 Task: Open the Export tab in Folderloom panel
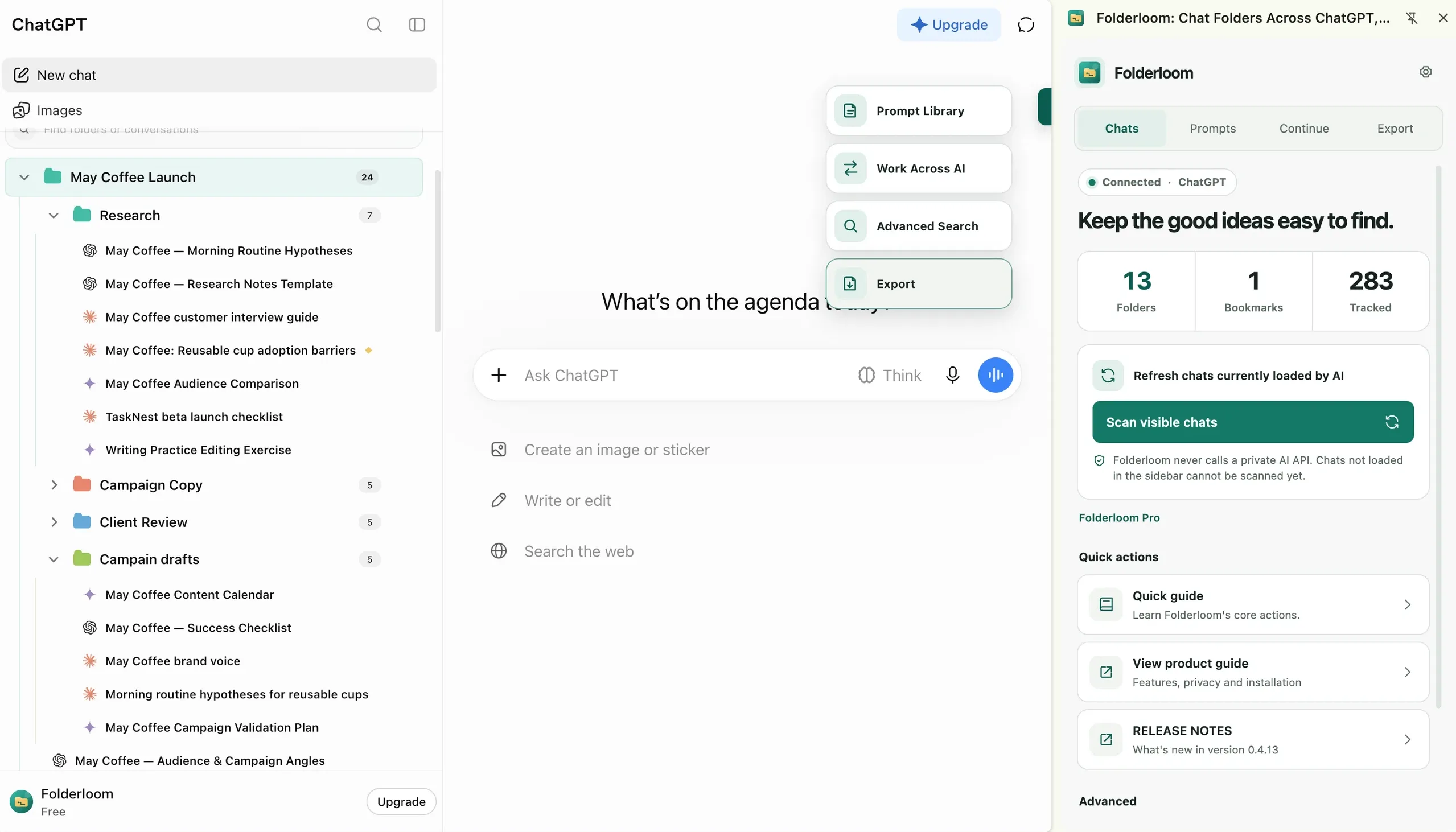point(1395,129)
